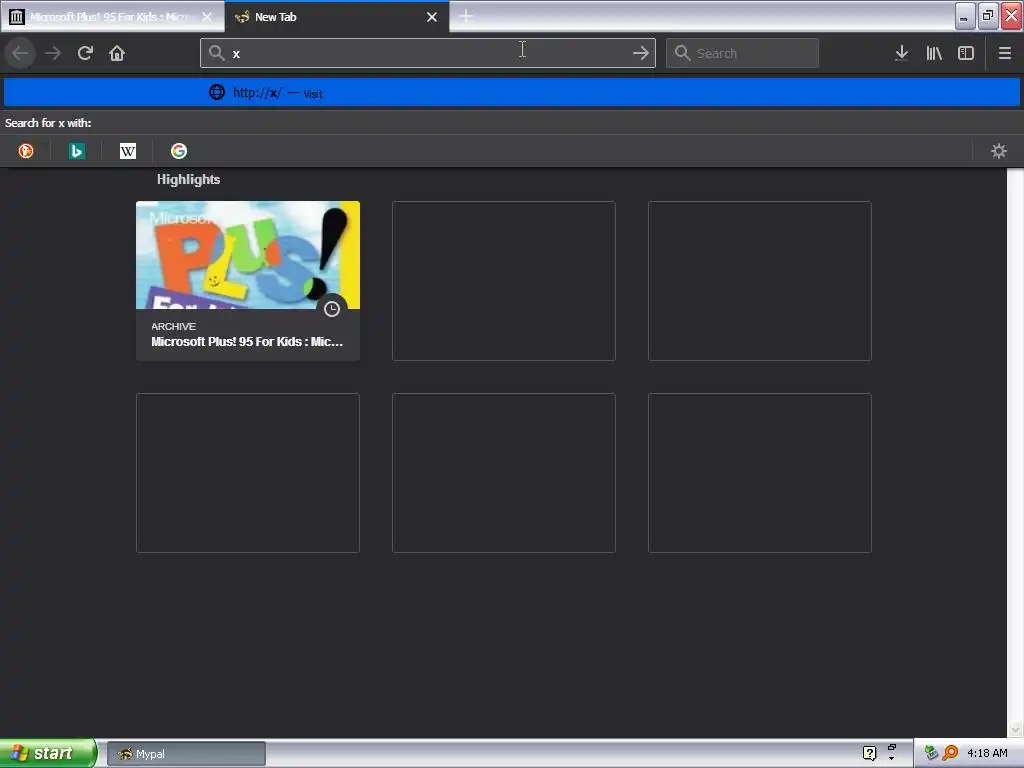Toggle the sidebar view icon
This screenshot has width=1024, height=768.
point(966,53)
